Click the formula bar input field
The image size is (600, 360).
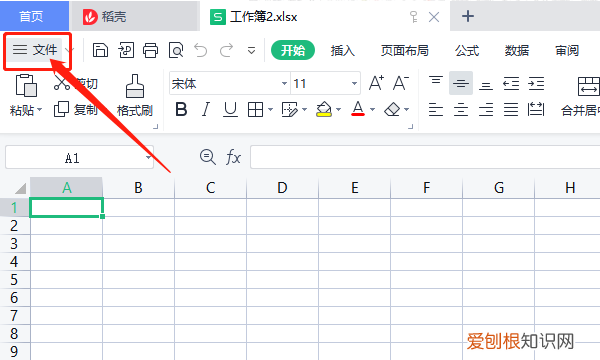(425, 157)
